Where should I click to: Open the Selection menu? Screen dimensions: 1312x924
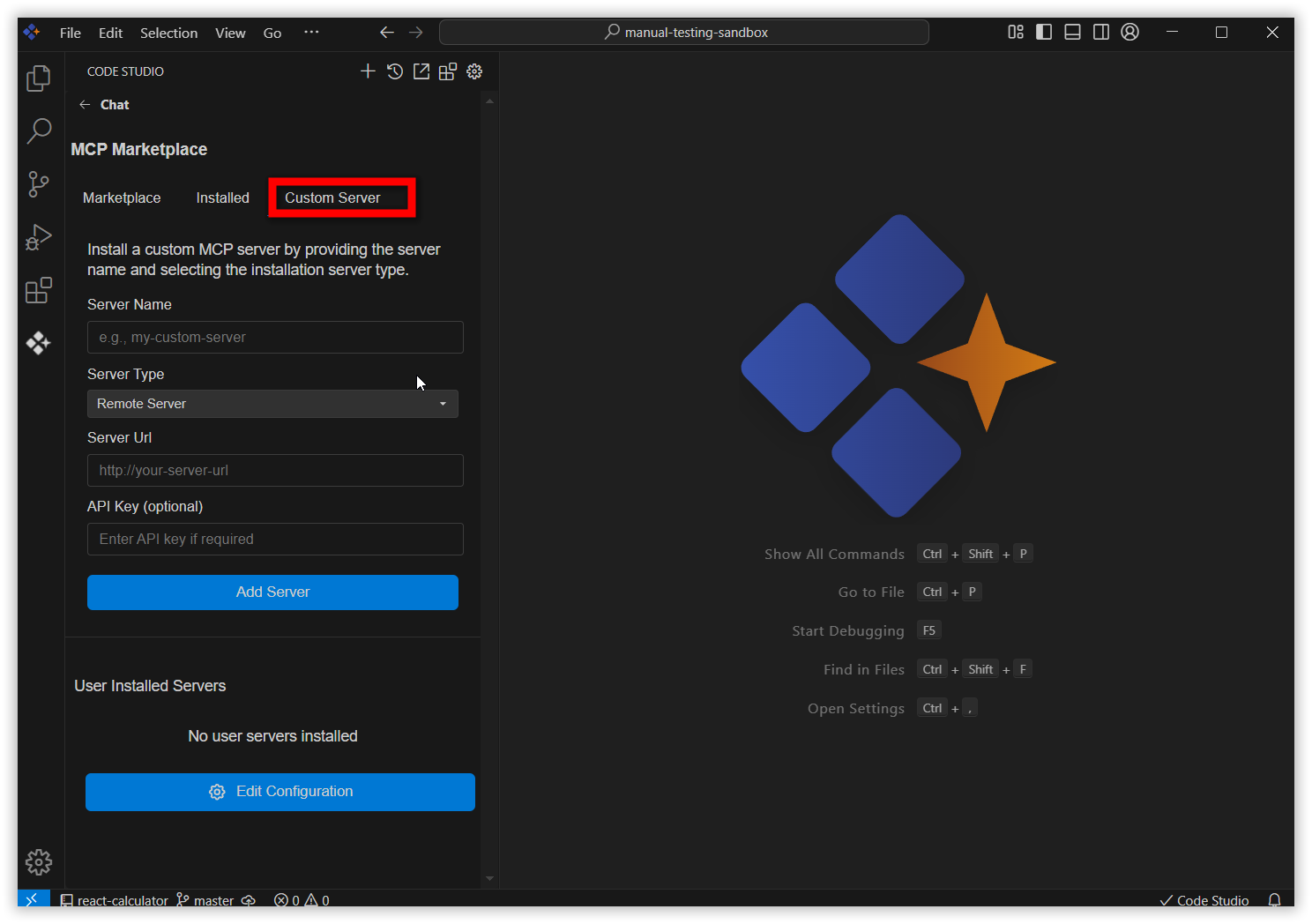168,33
